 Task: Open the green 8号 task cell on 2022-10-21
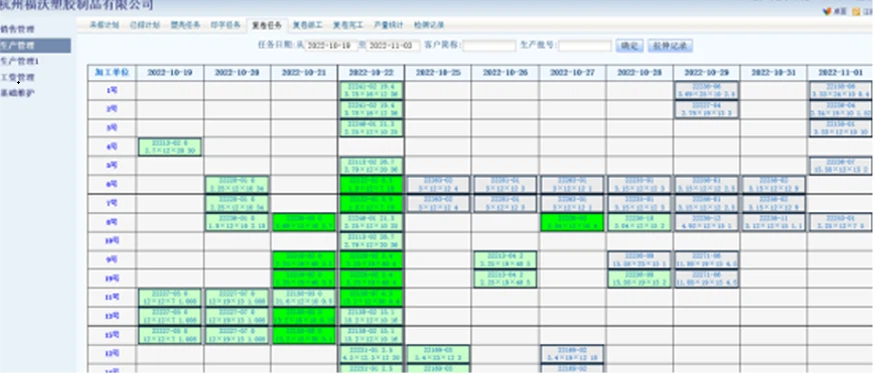(304, 222)
